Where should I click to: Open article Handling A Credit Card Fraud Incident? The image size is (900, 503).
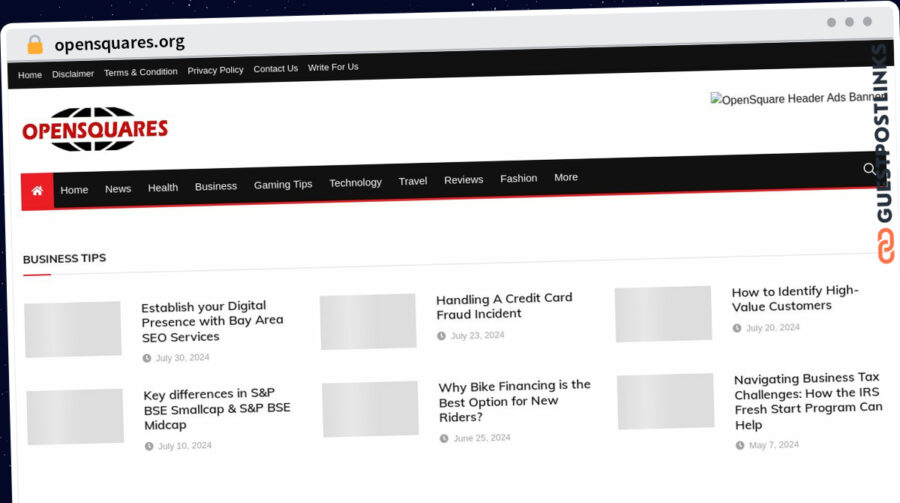(x=504, y=306)
